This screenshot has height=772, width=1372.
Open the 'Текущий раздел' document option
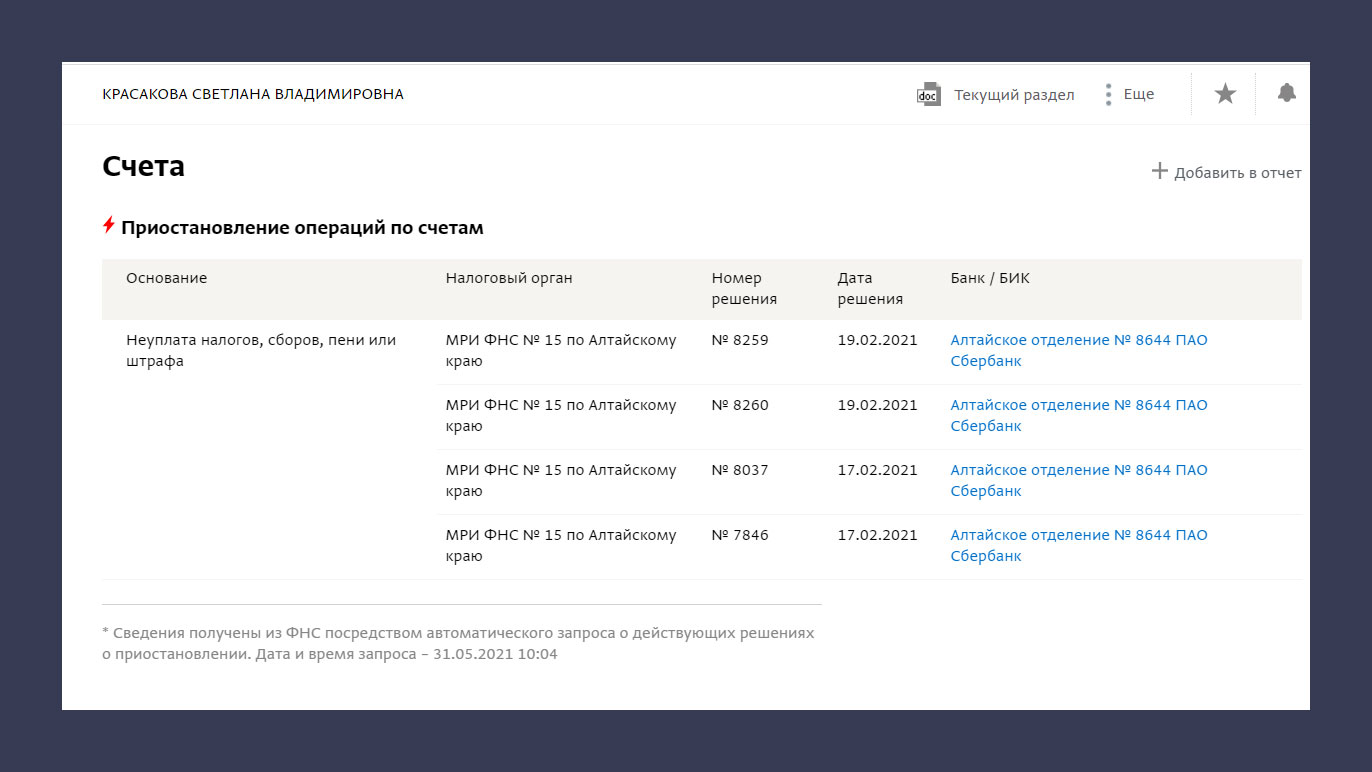click(1014, 95)
